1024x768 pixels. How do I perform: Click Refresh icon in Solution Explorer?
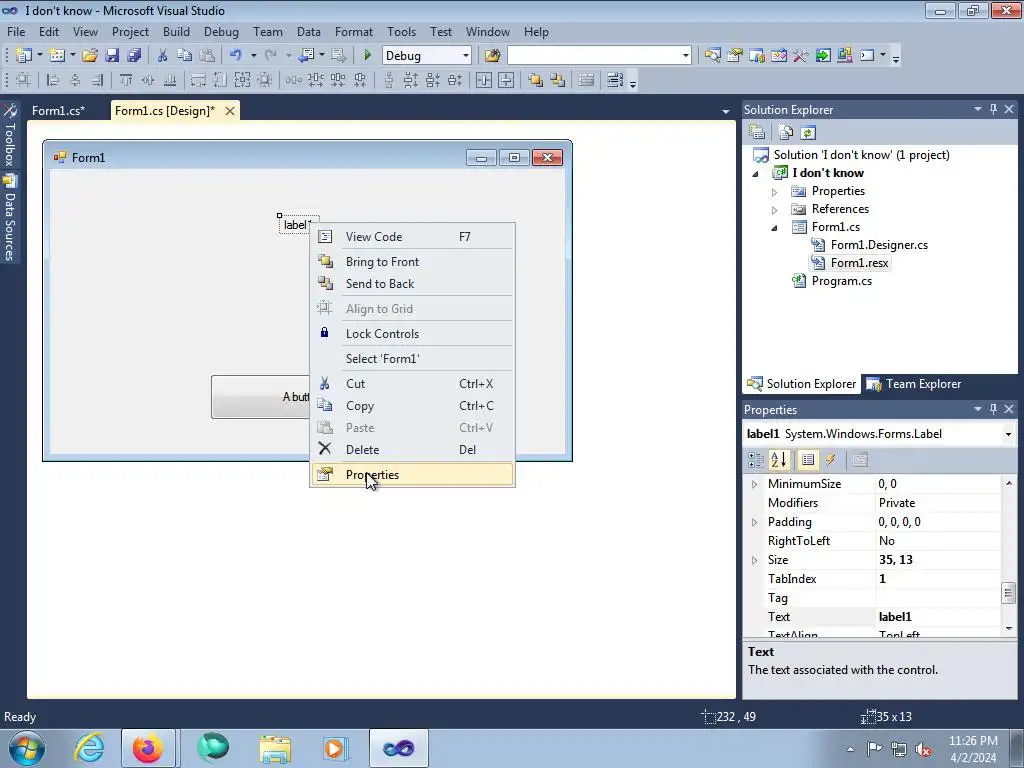[808, 133]
